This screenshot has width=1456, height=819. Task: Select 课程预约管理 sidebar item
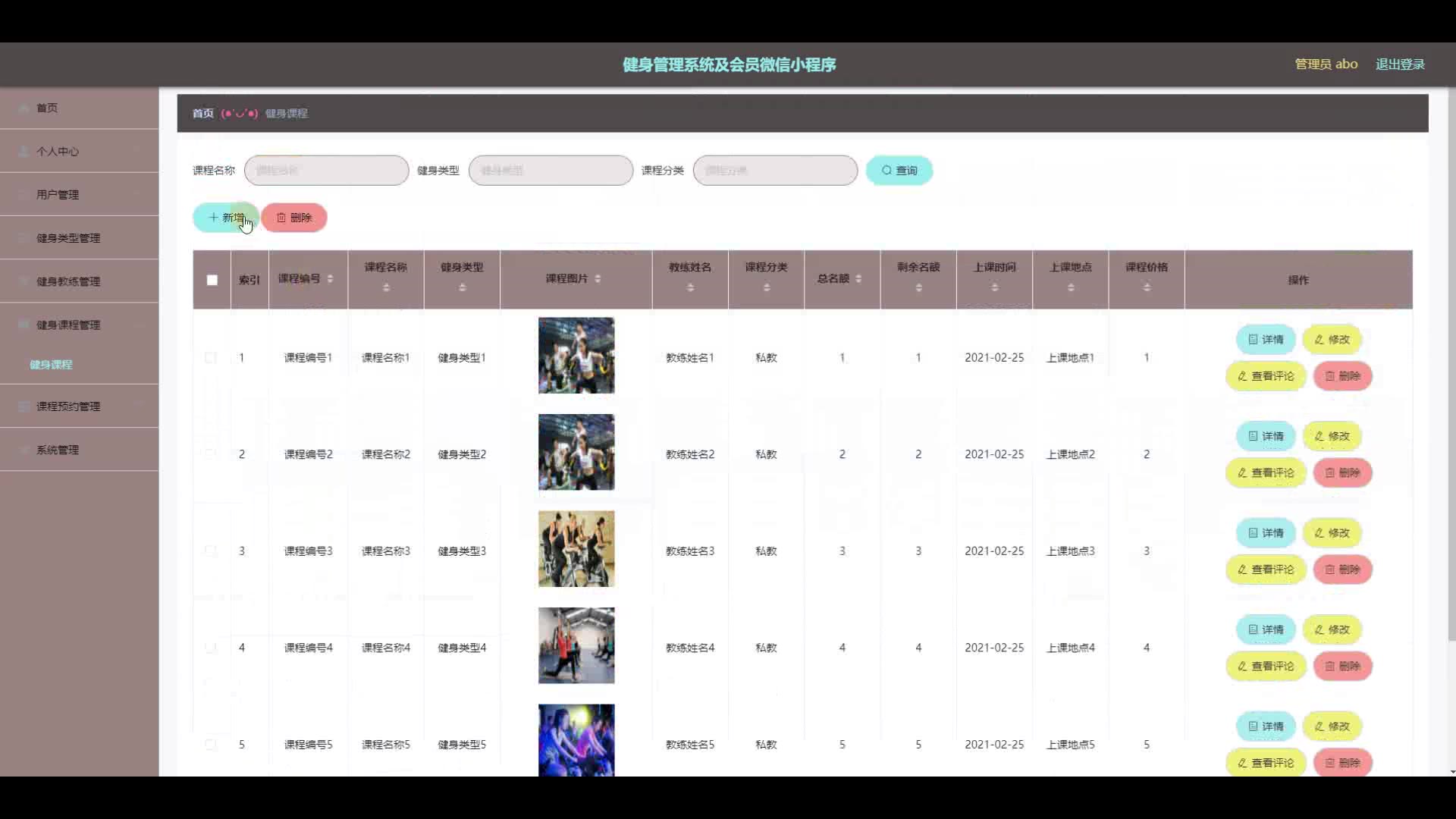68,406
